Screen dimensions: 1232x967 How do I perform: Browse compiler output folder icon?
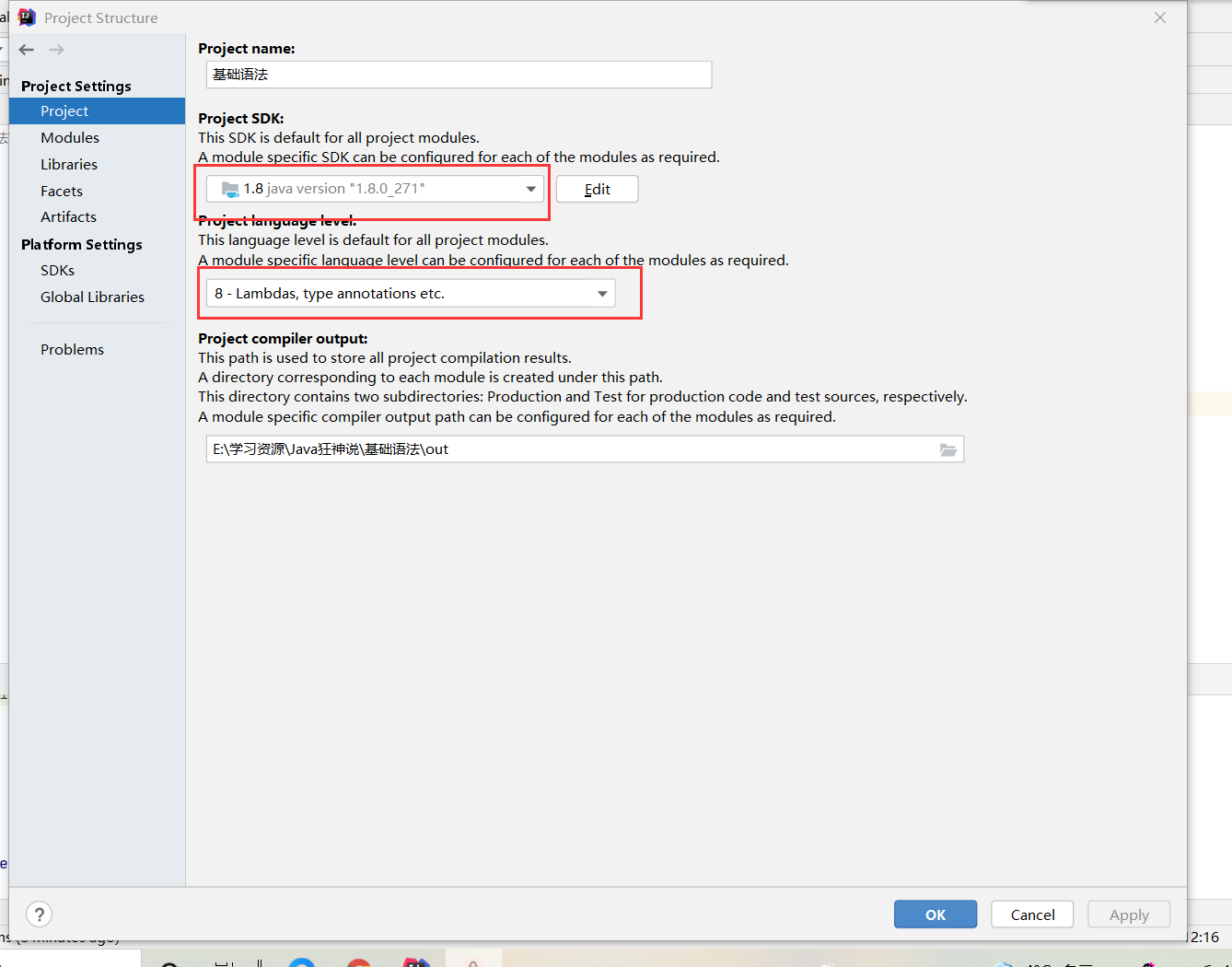(x=948, y=449)
